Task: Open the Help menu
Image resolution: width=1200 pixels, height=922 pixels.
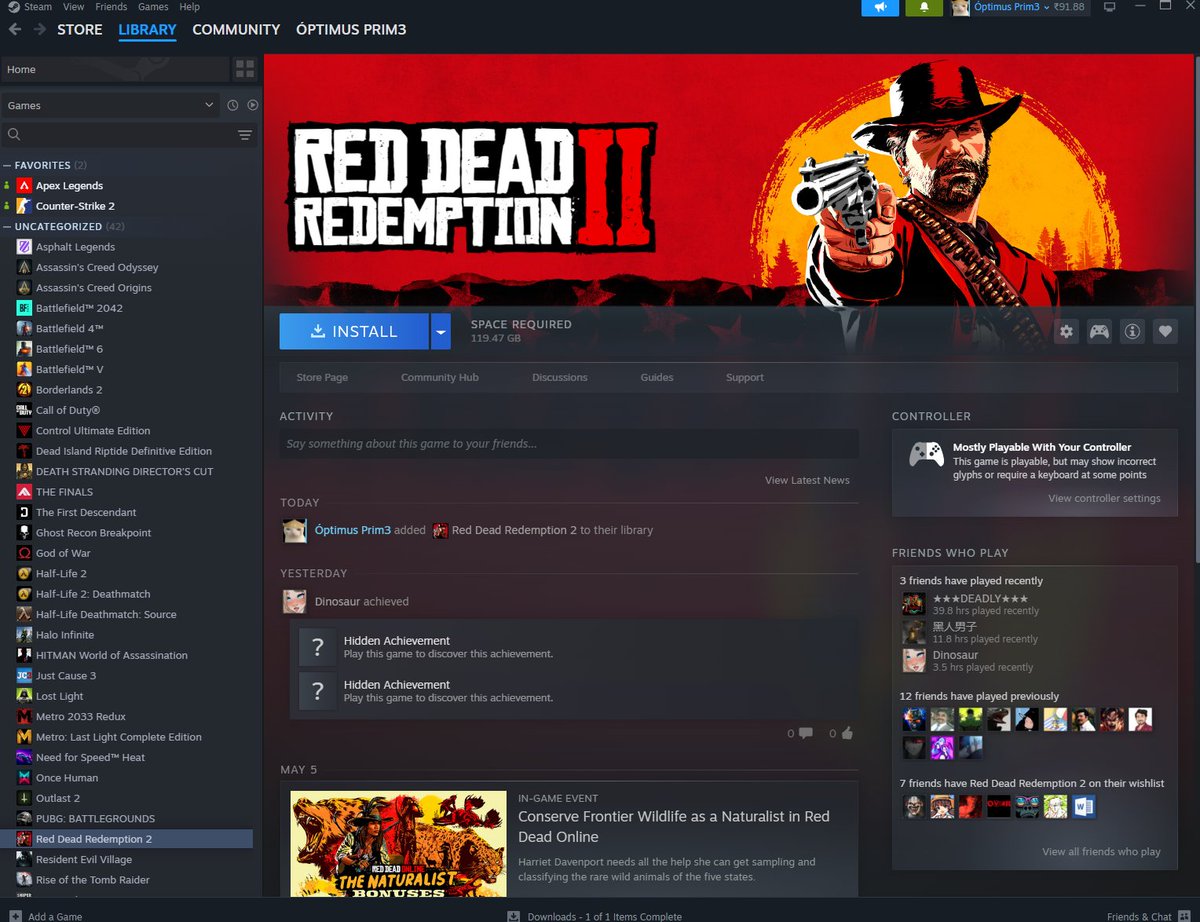Action: 190,7
